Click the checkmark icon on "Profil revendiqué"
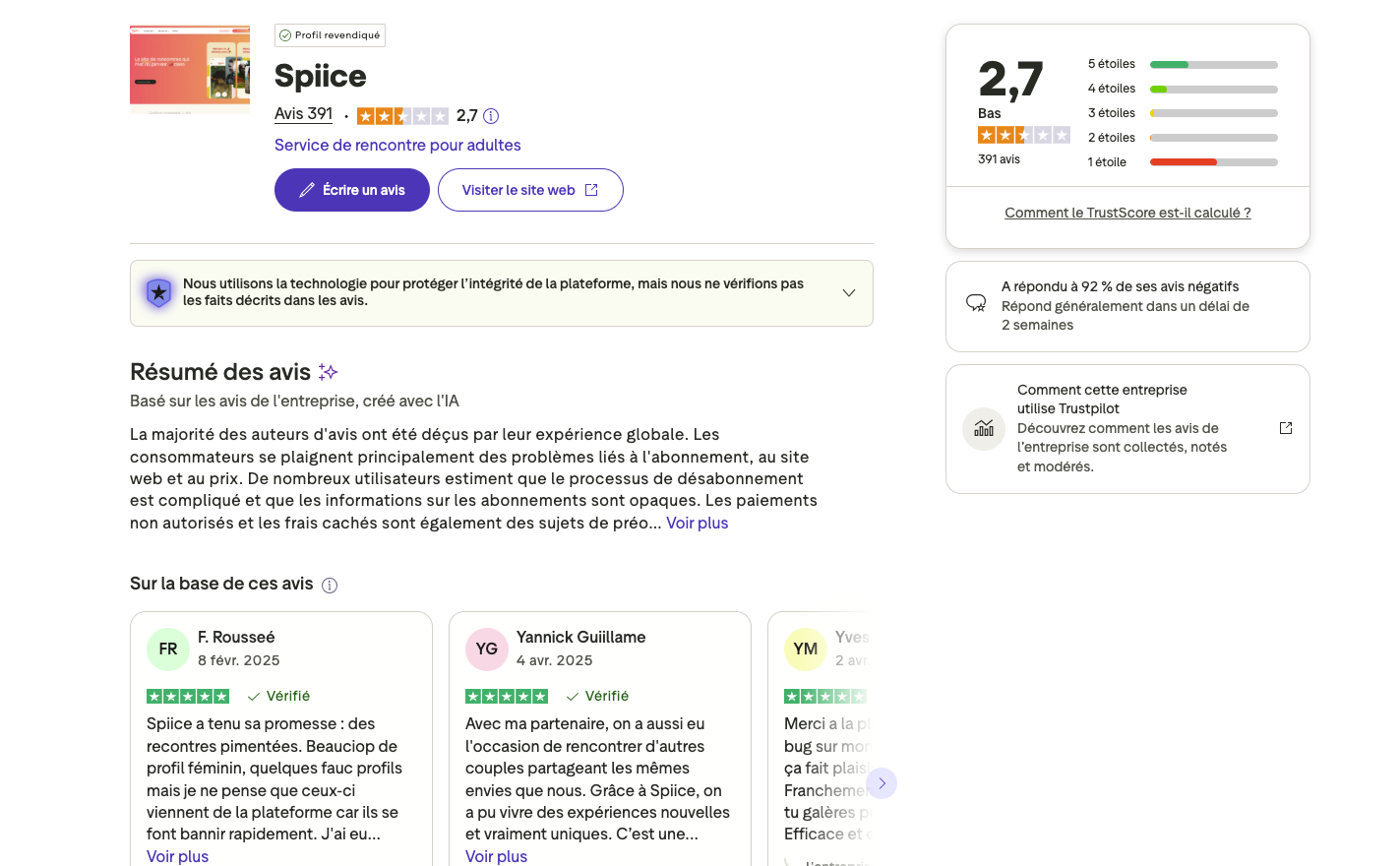Viewport: 1400px width, 866px height. point(286,34)
